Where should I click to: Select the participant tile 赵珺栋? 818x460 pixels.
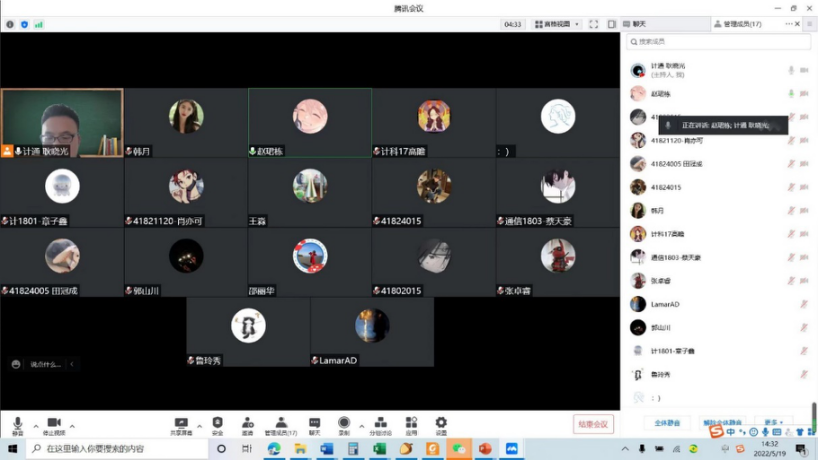click(x=310, y=123)
